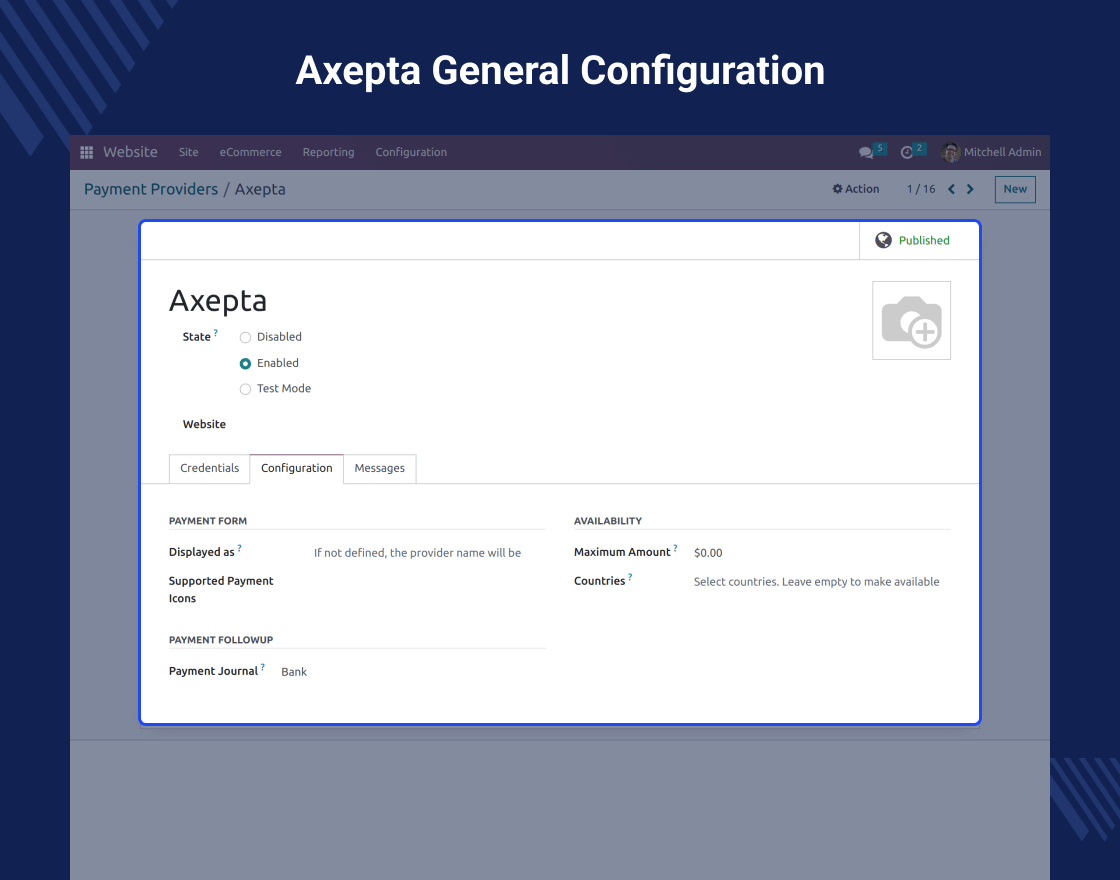1120x880 pixels.
Task: Go to previous record arrow
Action: tap(951, 189)
